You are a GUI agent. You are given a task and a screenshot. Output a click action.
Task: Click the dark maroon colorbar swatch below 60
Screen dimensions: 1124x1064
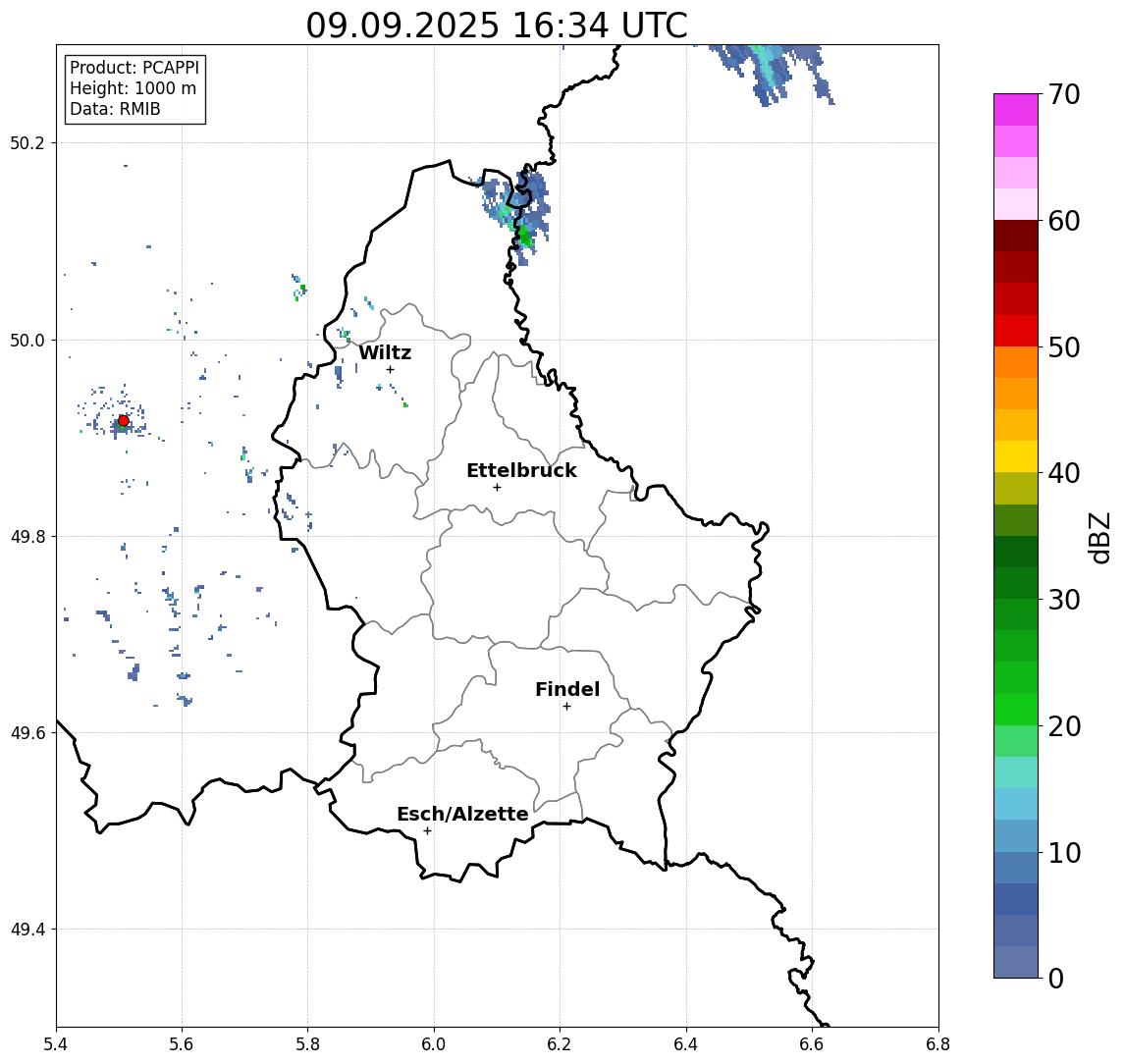pyautogui.click(x=1016, y=236)
